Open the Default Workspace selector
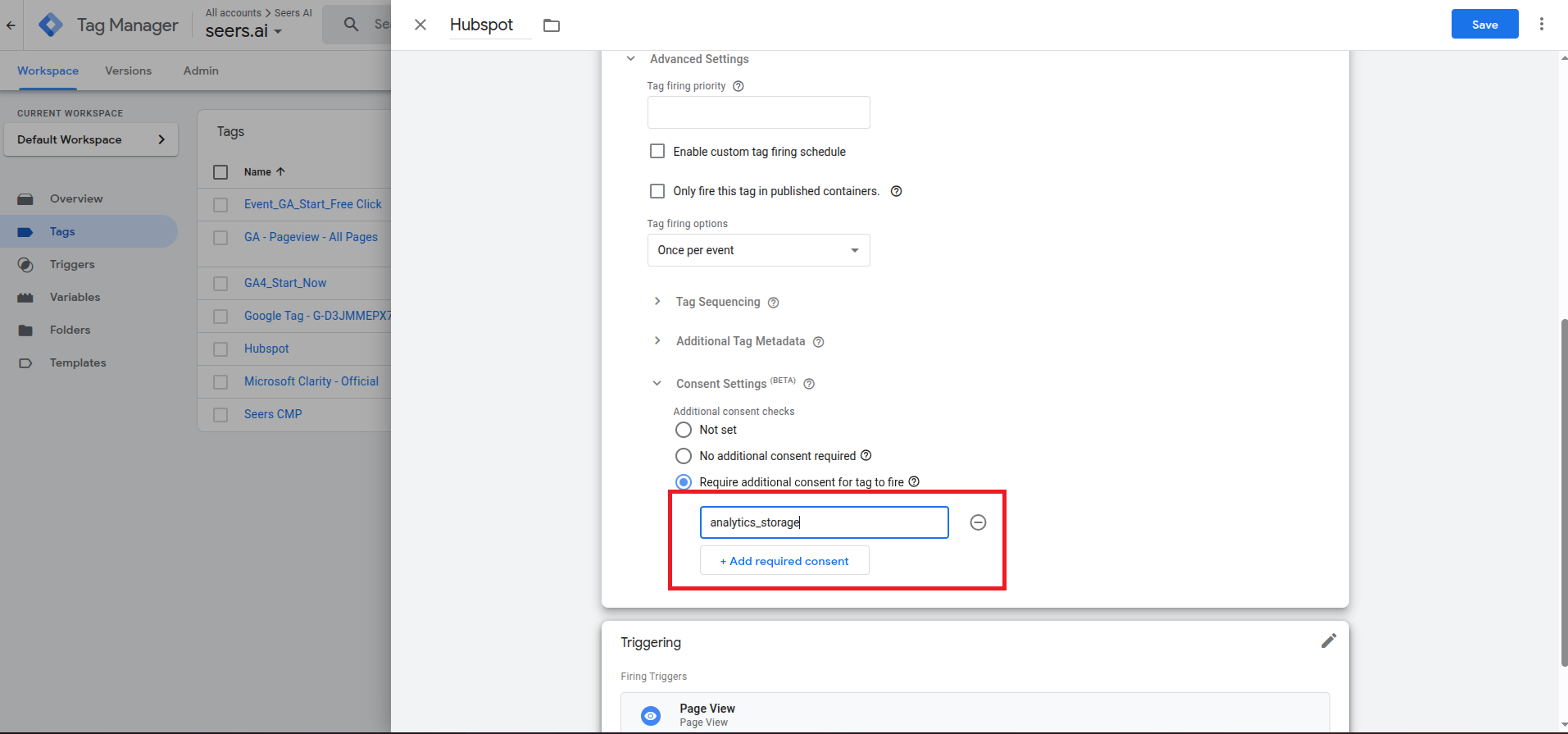Viewport: 1568px width, 734px height. (91, 139)
